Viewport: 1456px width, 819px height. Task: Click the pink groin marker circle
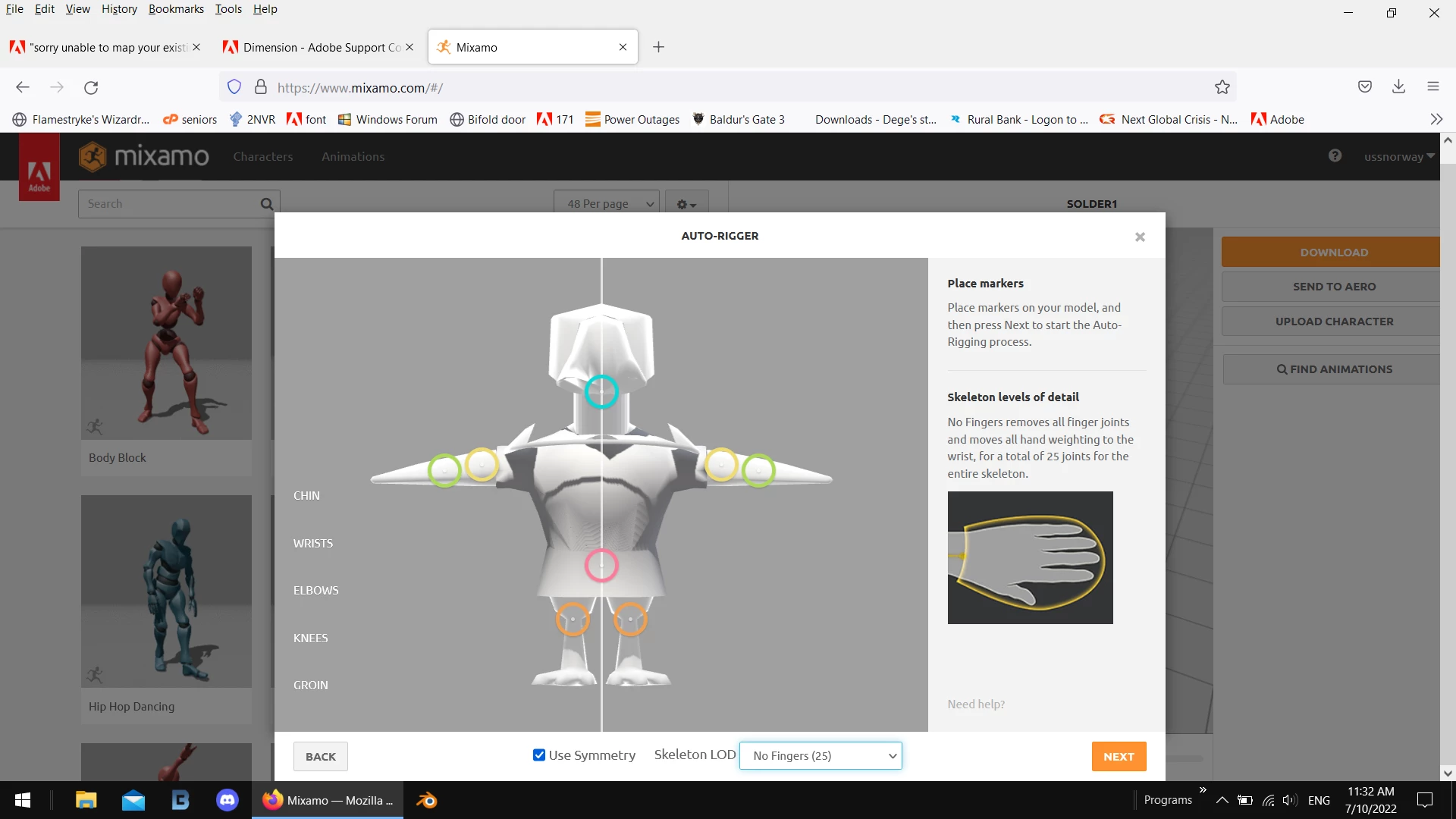click(x=601, y=566)
